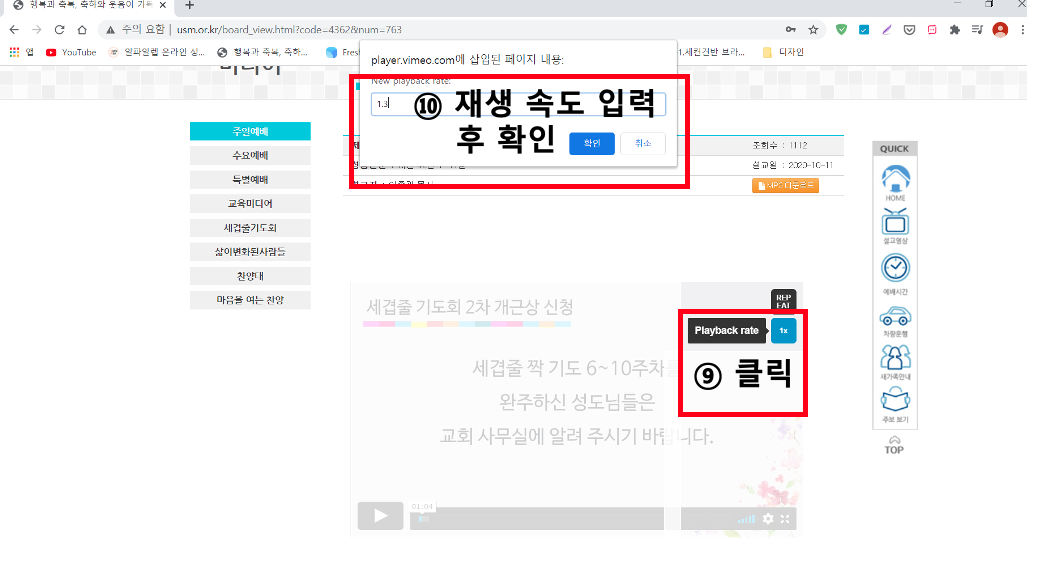Screen dimensions: 1038x582
Task: Go forward in browser history
Action: coord(37,30)
